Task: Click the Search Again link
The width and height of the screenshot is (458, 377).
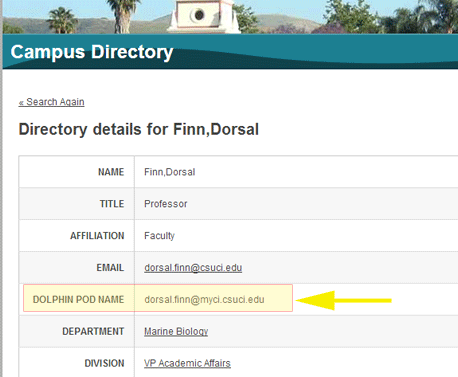Action: 51,102
